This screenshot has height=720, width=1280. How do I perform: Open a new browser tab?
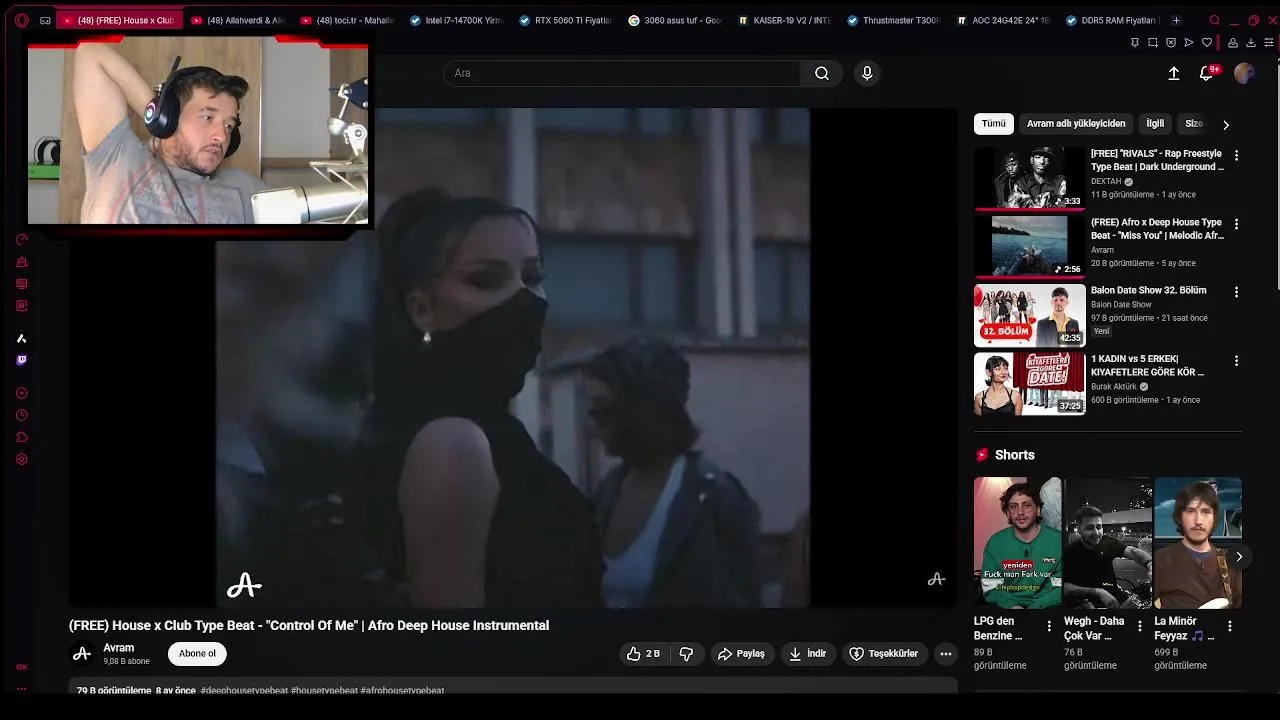tap(1176, 20)
